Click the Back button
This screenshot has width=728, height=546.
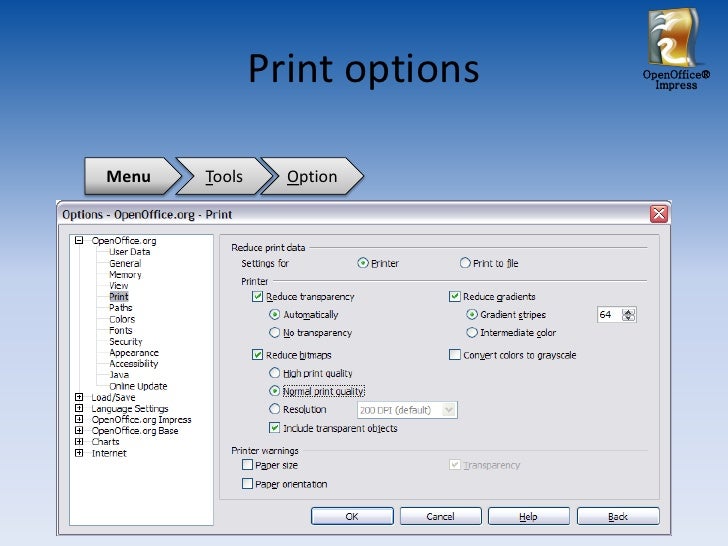coord(618,516)
